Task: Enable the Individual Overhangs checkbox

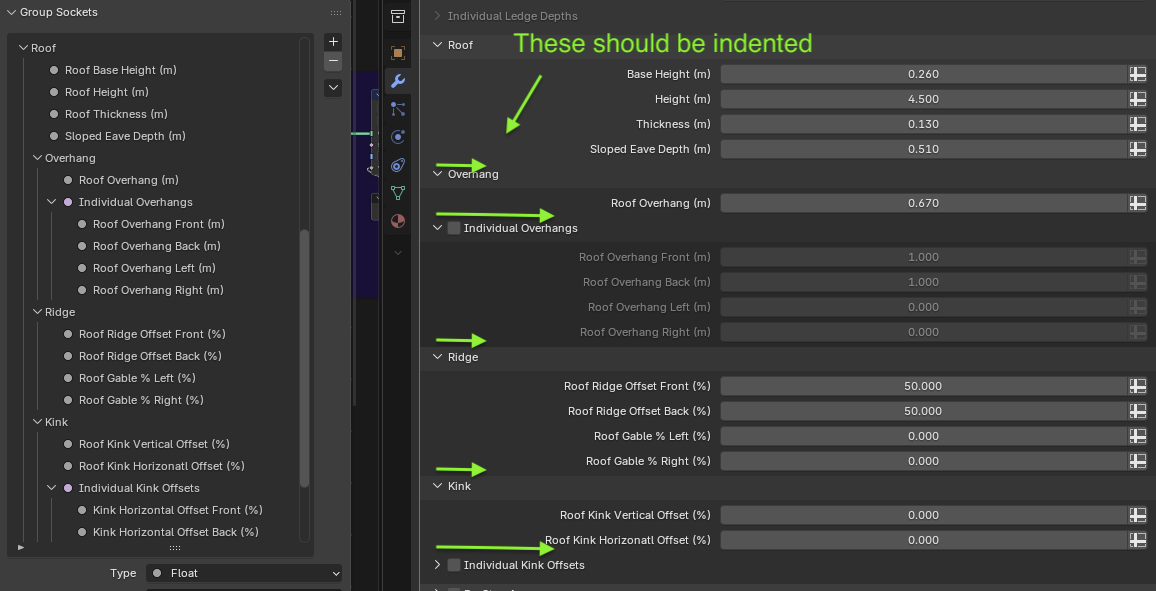Action: point(454,228)
